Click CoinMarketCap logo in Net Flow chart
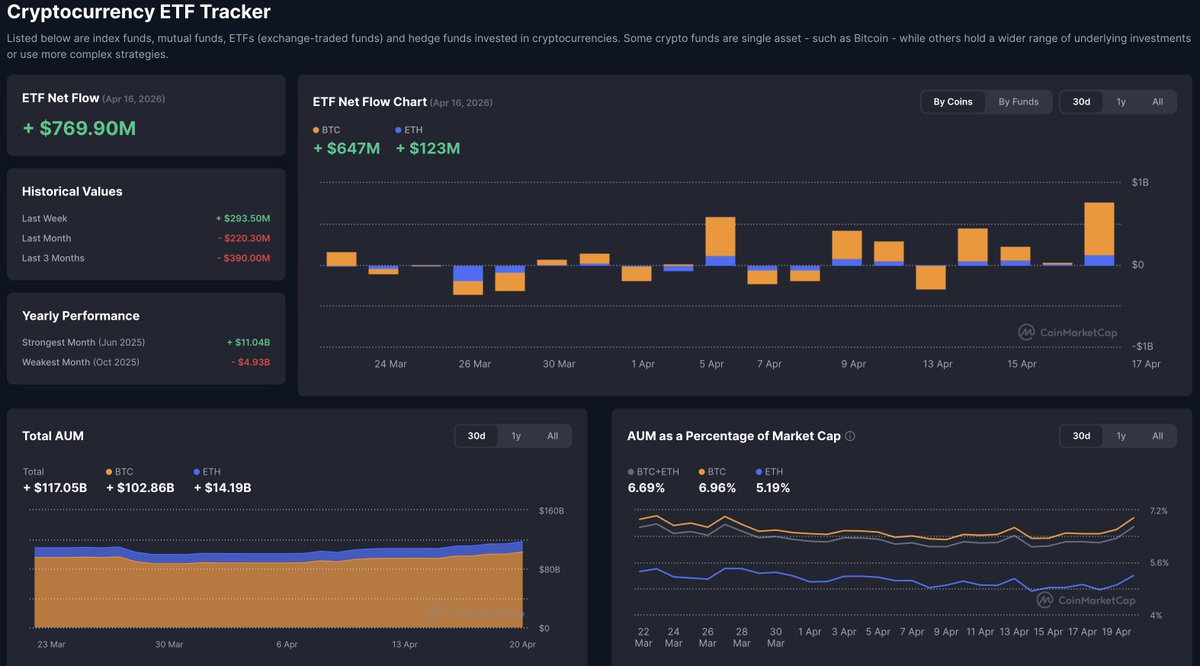 1067,332
